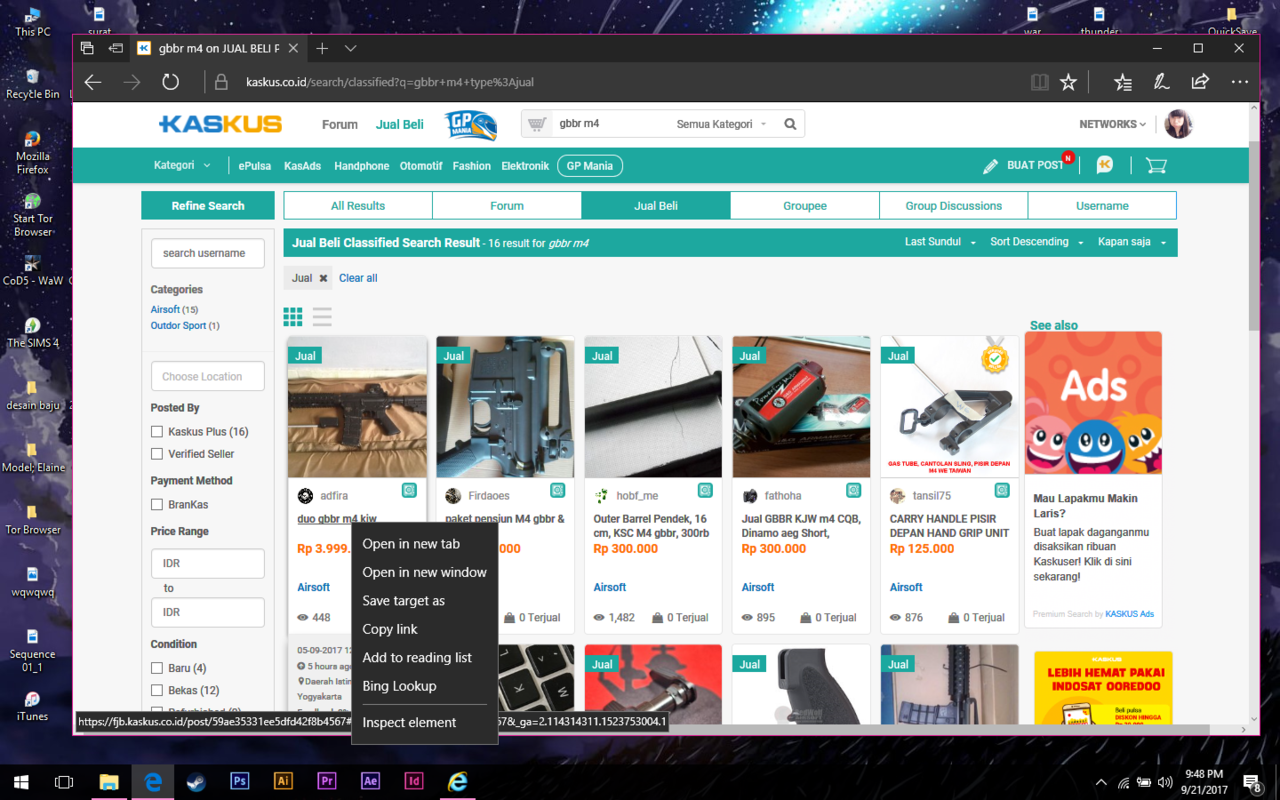Open the Forum header link
Screen dimensions: 1280x800
coord(340,125)
